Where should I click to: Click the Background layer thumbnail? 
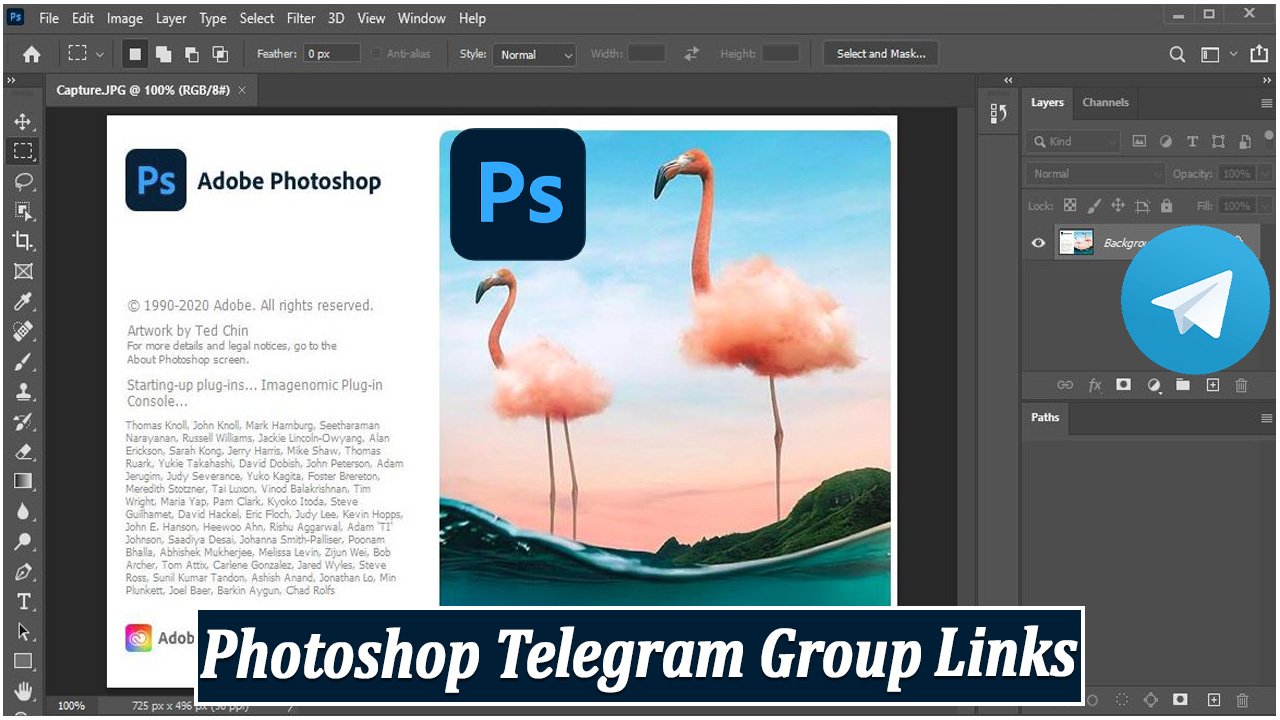1077,242
